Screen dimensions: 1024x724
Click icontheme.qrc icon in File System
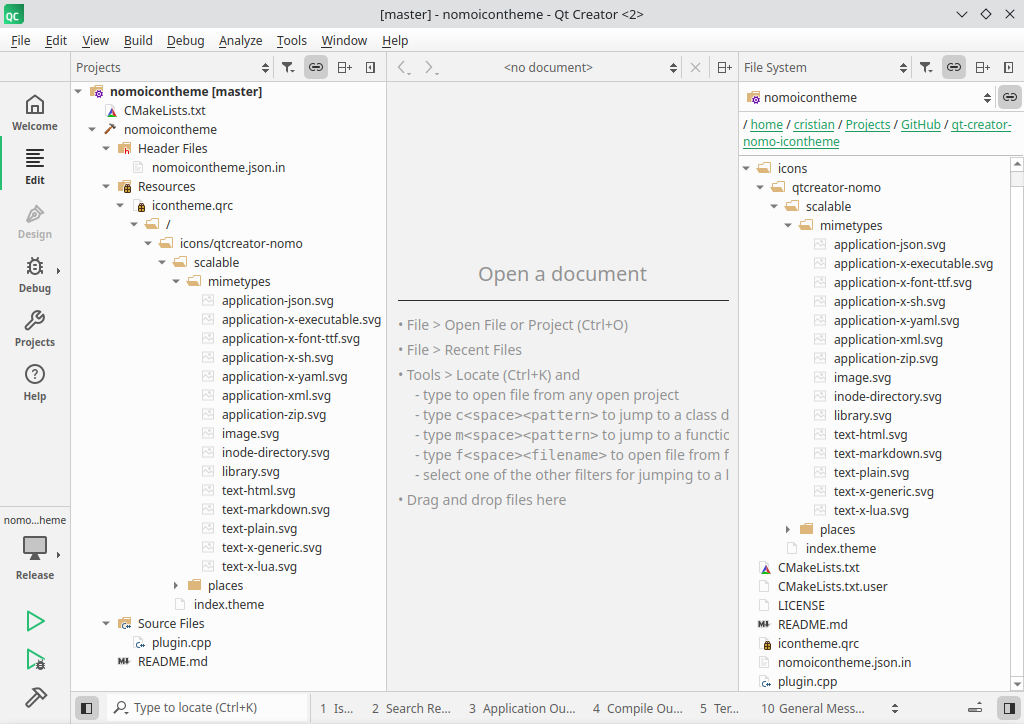765,644
